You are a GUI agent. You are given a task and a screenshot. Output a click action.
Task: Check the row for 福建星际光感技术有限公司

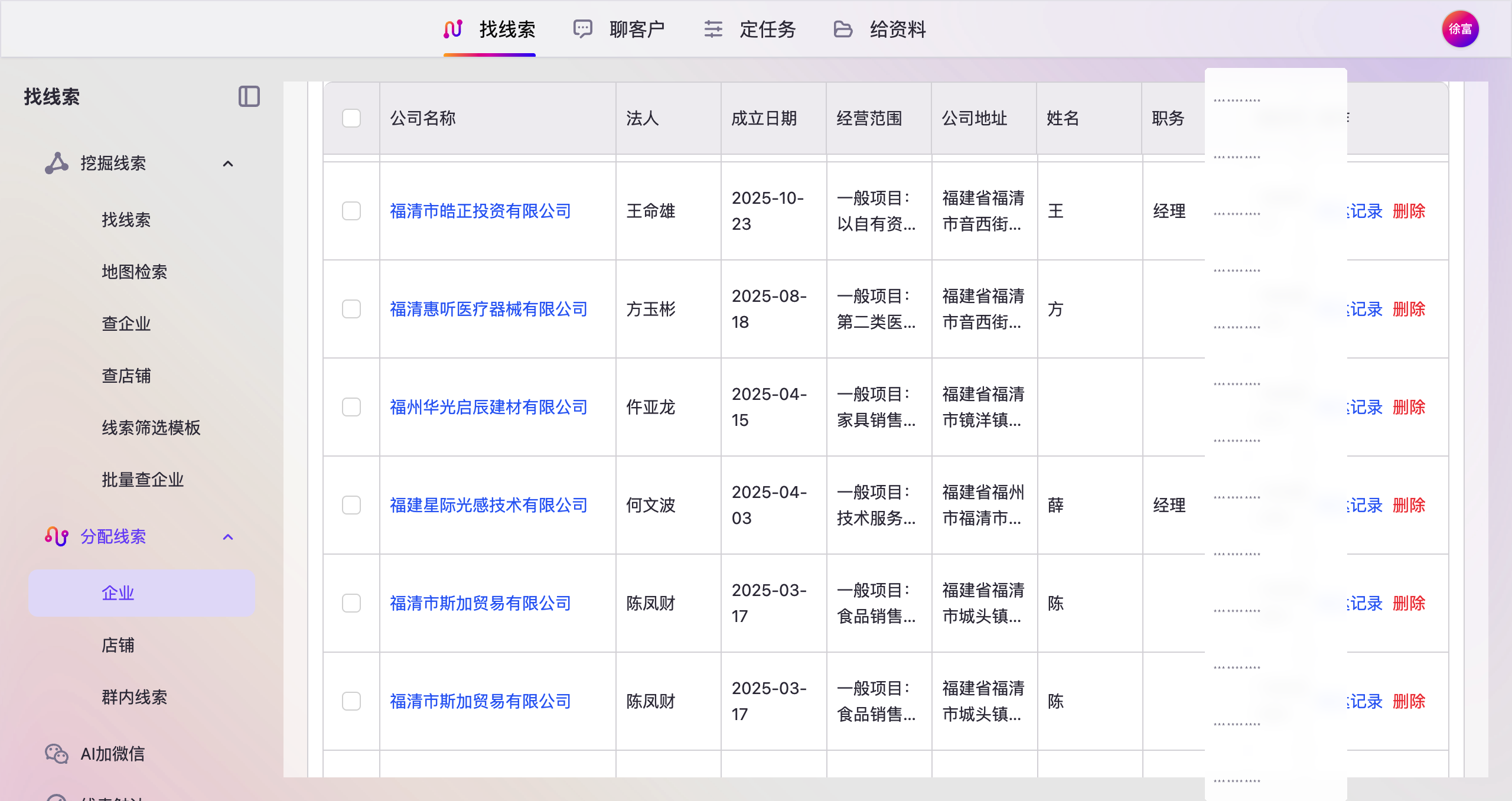[x=351, y=505]
